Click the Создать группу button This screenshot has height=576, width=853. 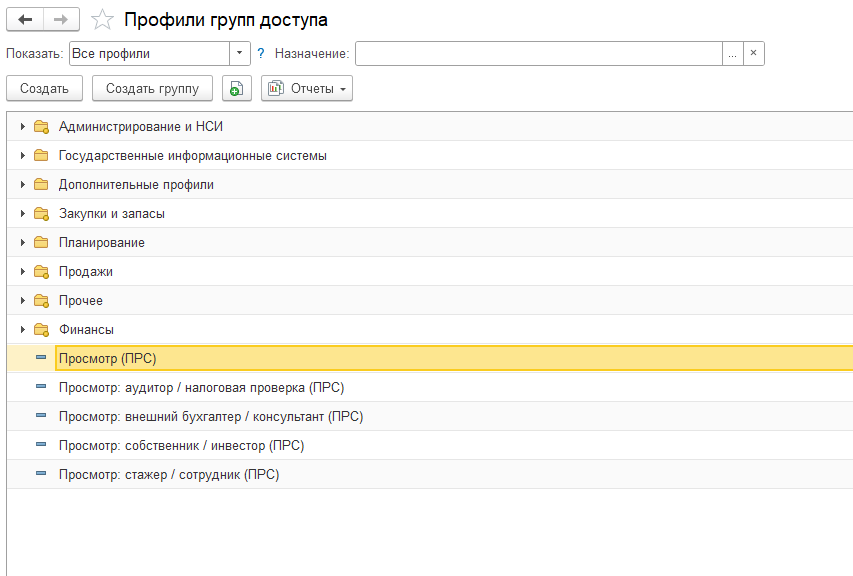(x=152, y=88)
